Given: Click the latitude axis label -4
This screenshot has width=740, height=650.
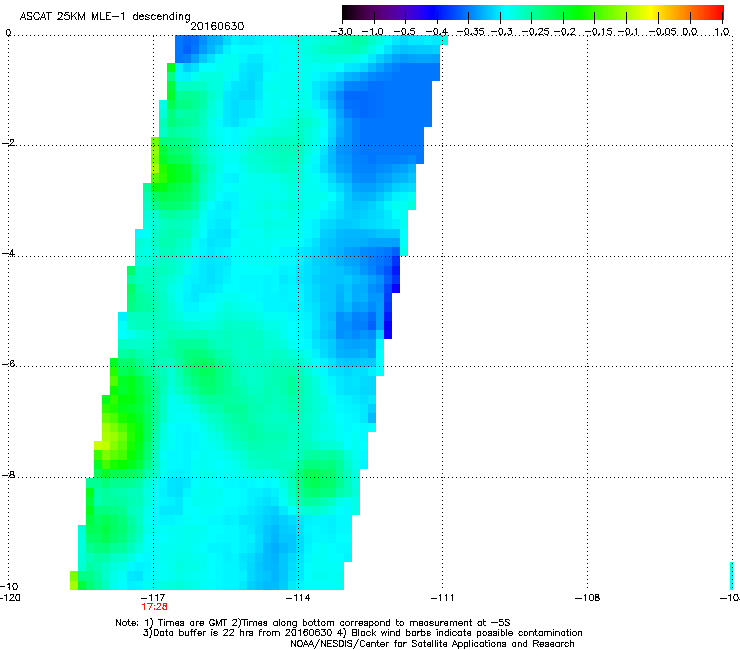Looking at the screenshot, I should [8, 253].
